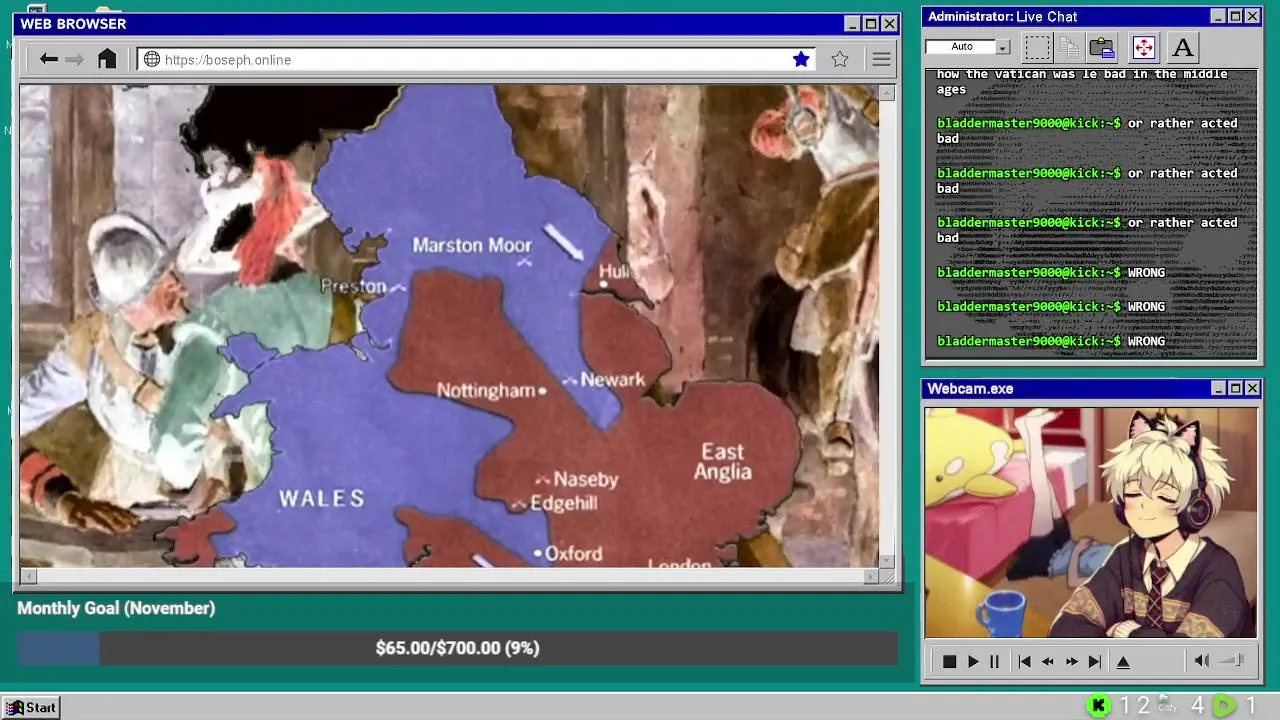Click the 'Monthly Goal (November)' heading
Screen dimensions: 1280x720
[116, 608]
